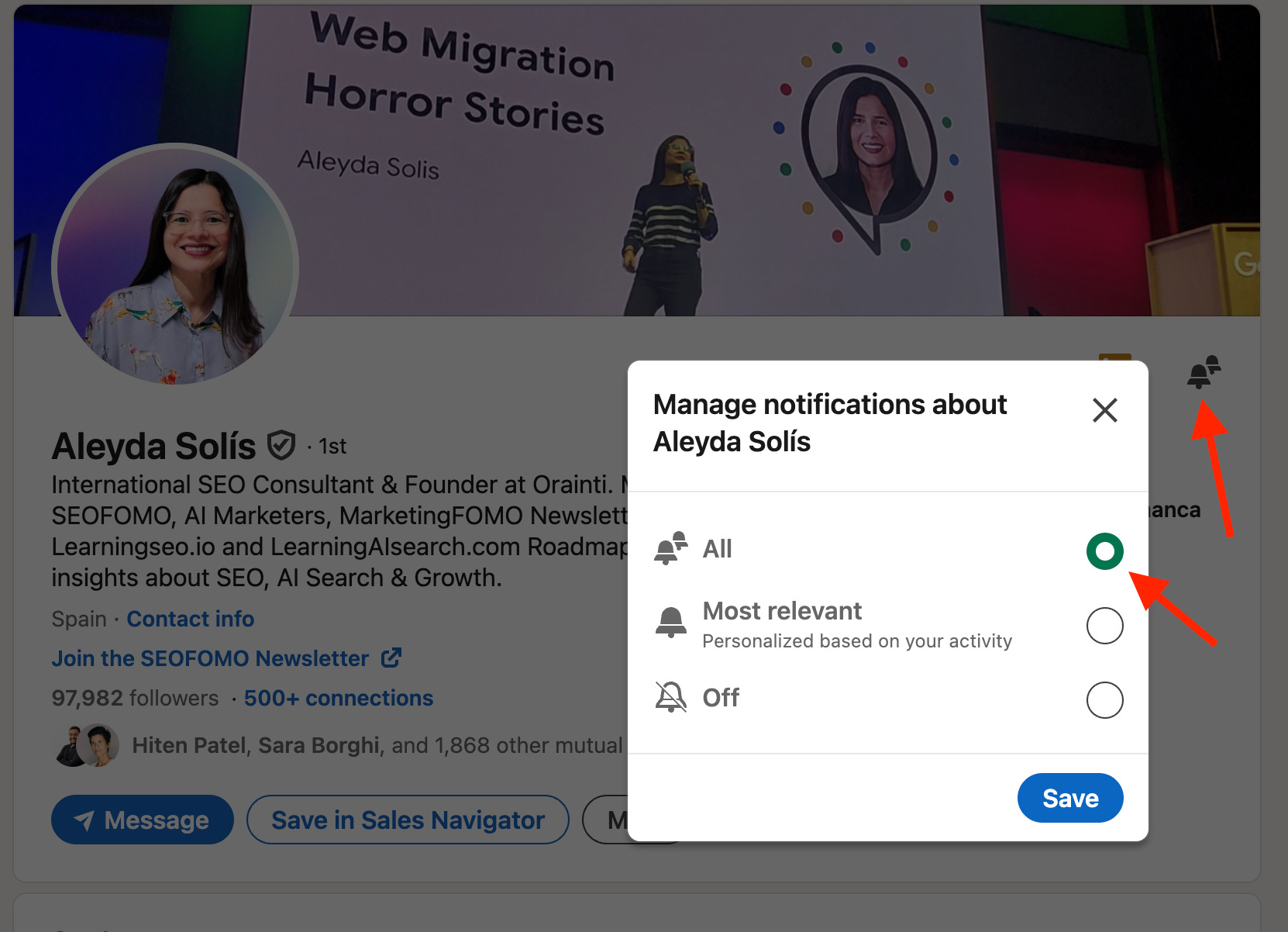Select the Most relevant radio button
Viewport: 1288px width, 932px height.
[x=1104, y=626]
